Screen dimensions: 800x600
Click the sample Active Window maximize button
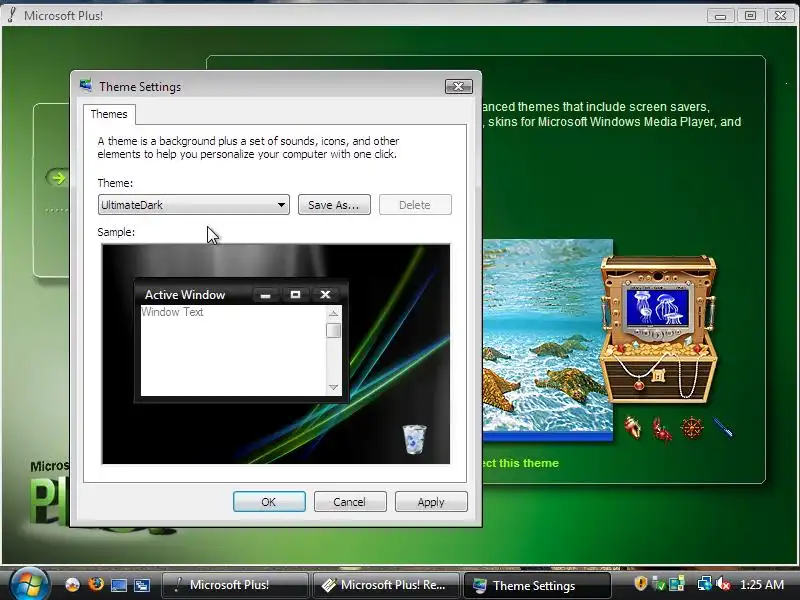295,294
